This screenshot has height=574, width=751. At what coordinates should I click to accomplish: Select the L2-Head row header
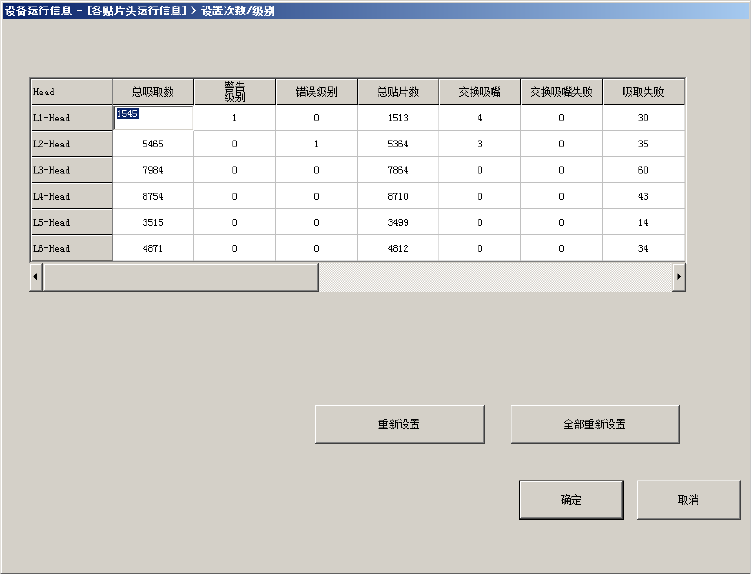tap(71, 144)
